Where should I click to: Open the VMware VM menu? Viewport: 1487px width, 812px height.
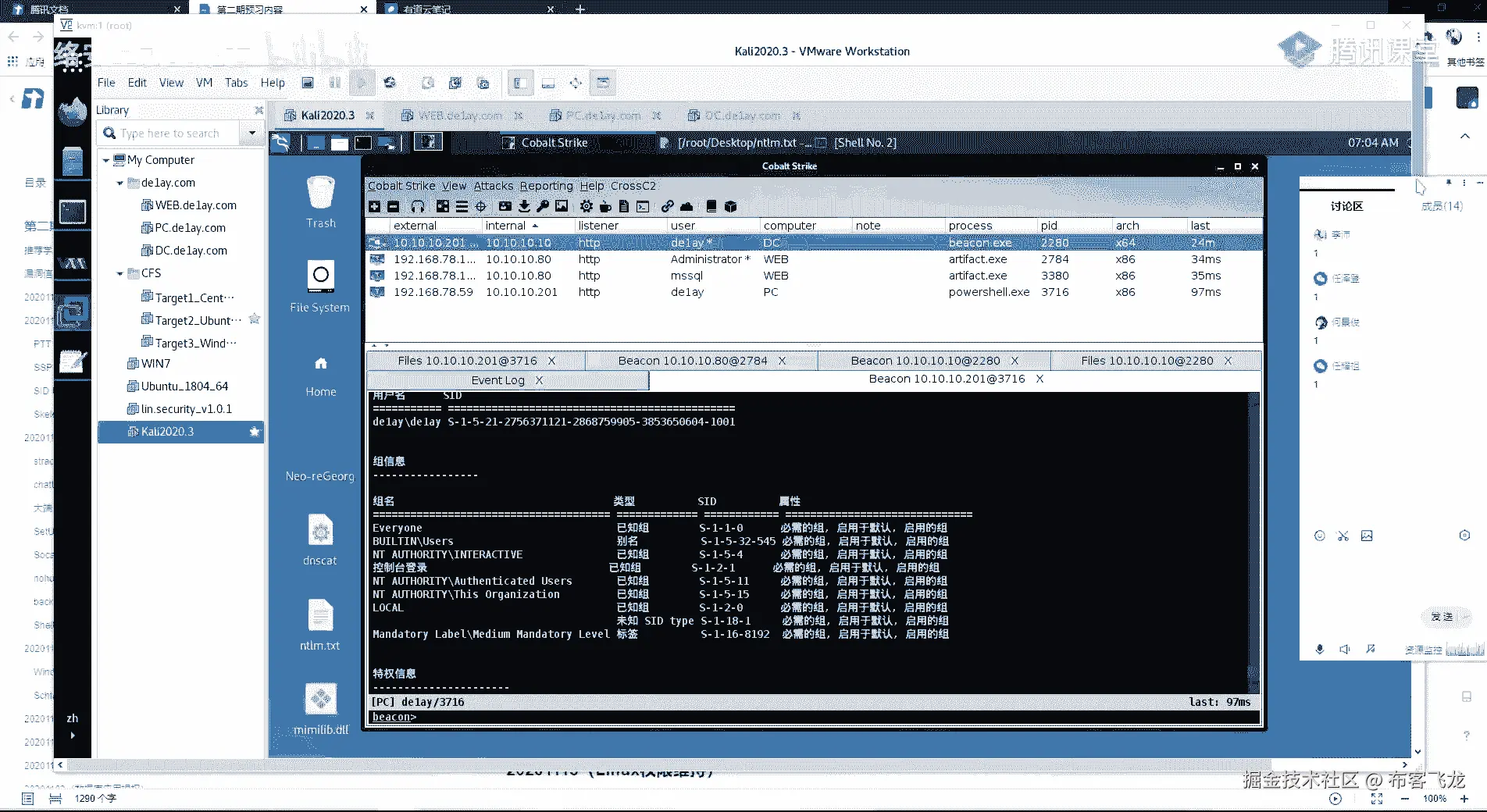tap(204, 83)
